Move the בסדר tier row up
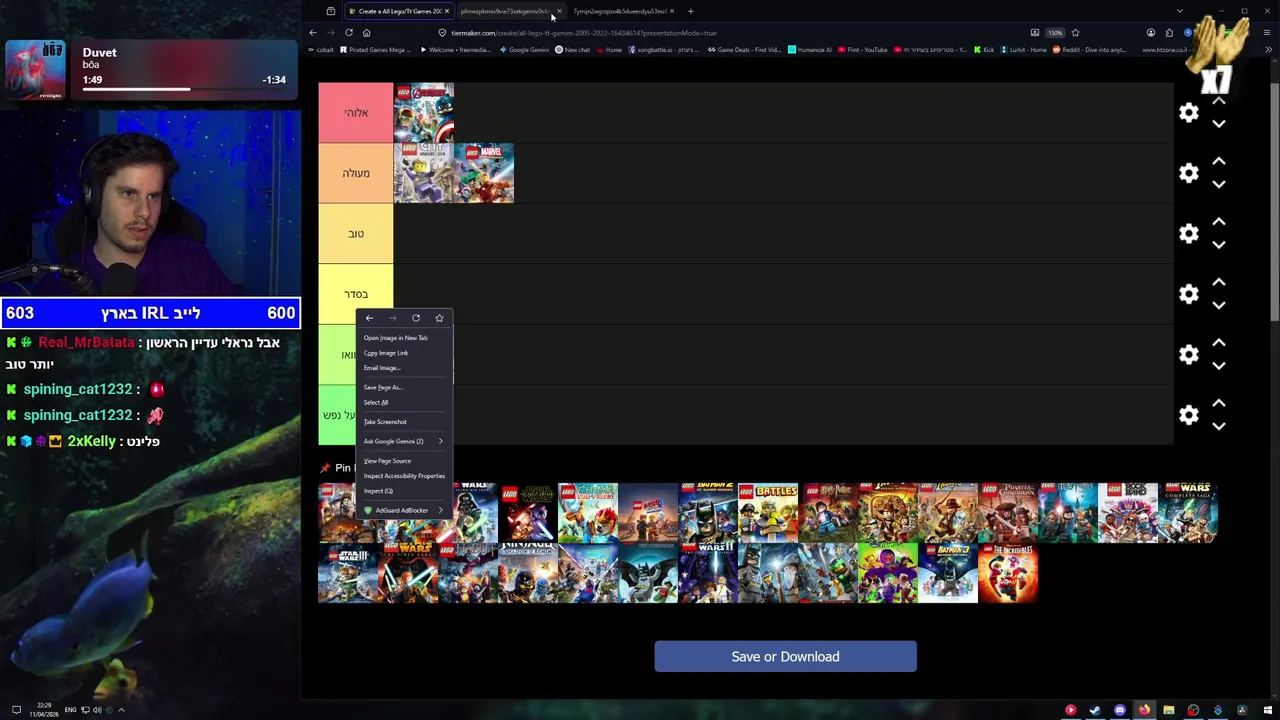This screenshot has width=1280, height=720. [1219, 282]
